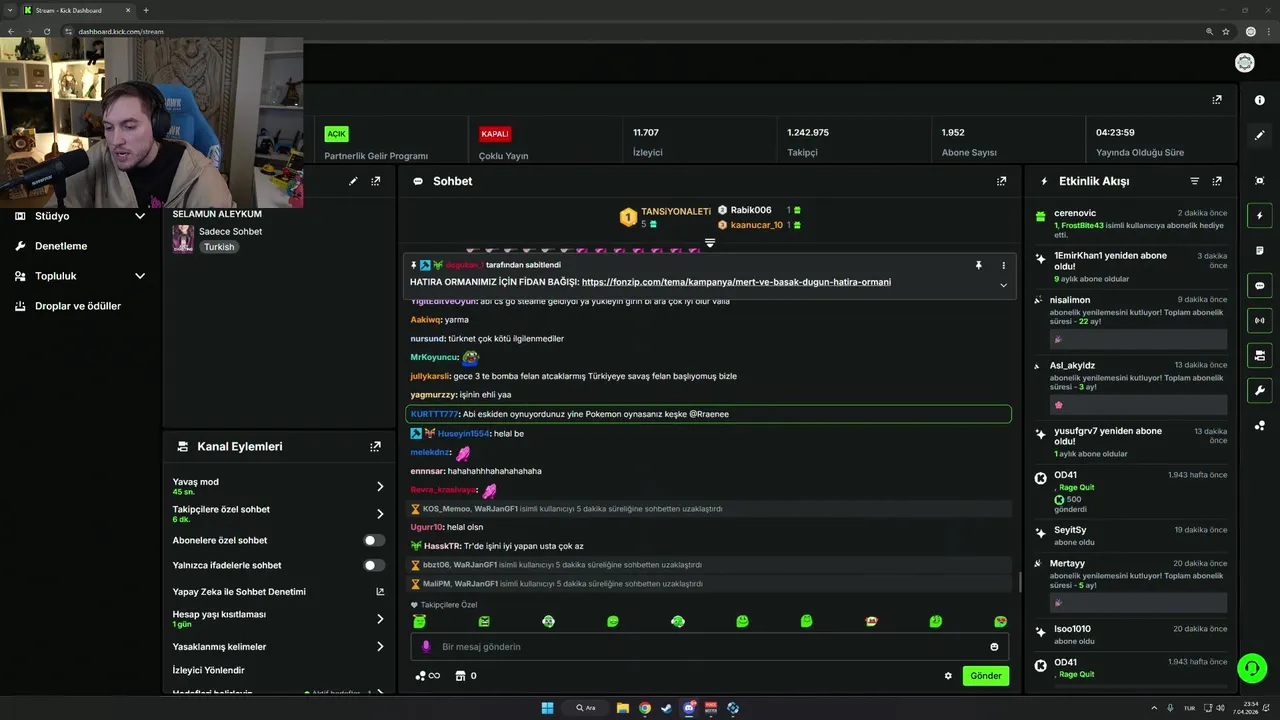
Task: Toggle Yalnızca ifadelerle sohbet switch
Action: pos(374,565)
